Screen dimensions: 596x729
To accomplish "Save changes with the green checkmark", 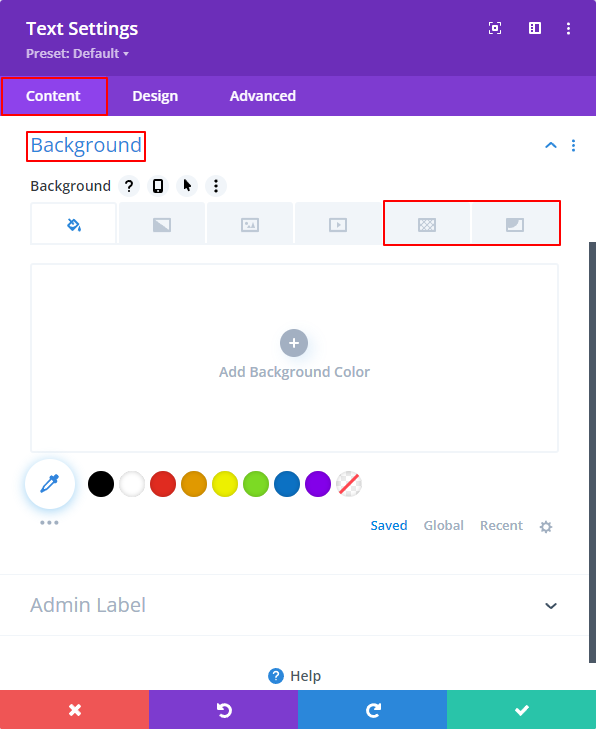I will (521, 710).
